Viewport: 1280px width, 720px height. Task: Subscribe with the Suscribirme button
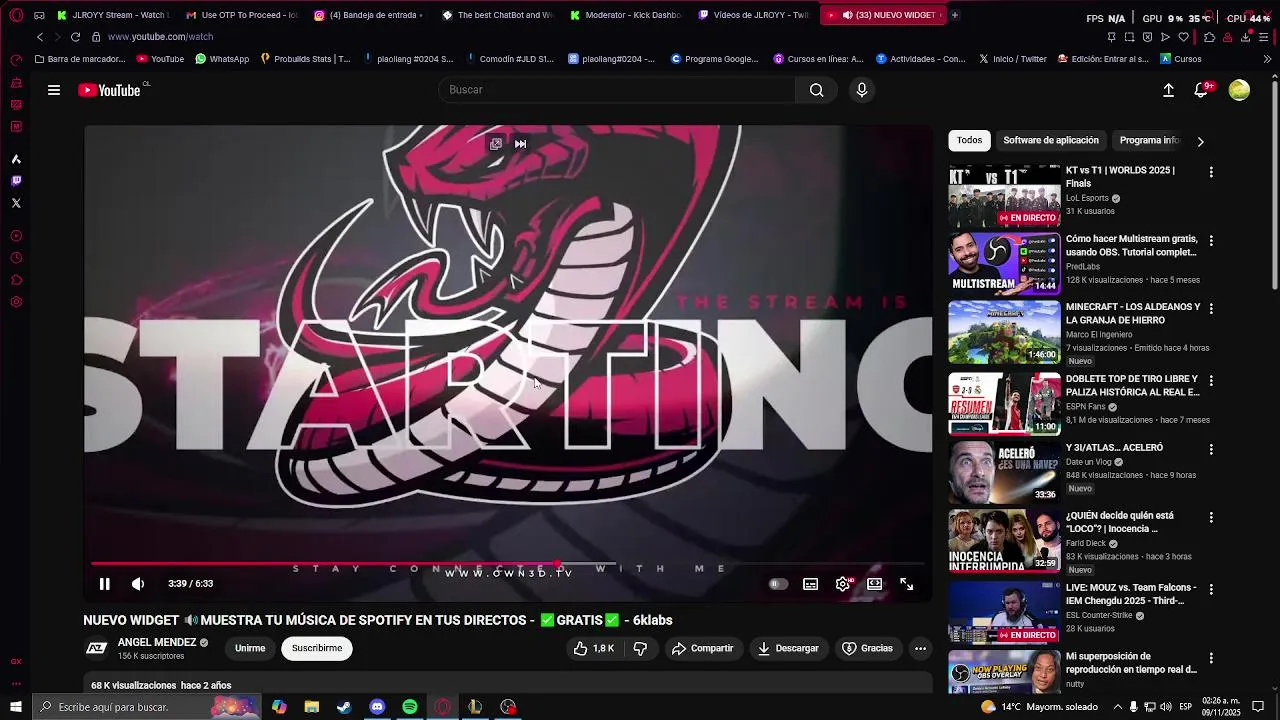(x=317, y=649)
